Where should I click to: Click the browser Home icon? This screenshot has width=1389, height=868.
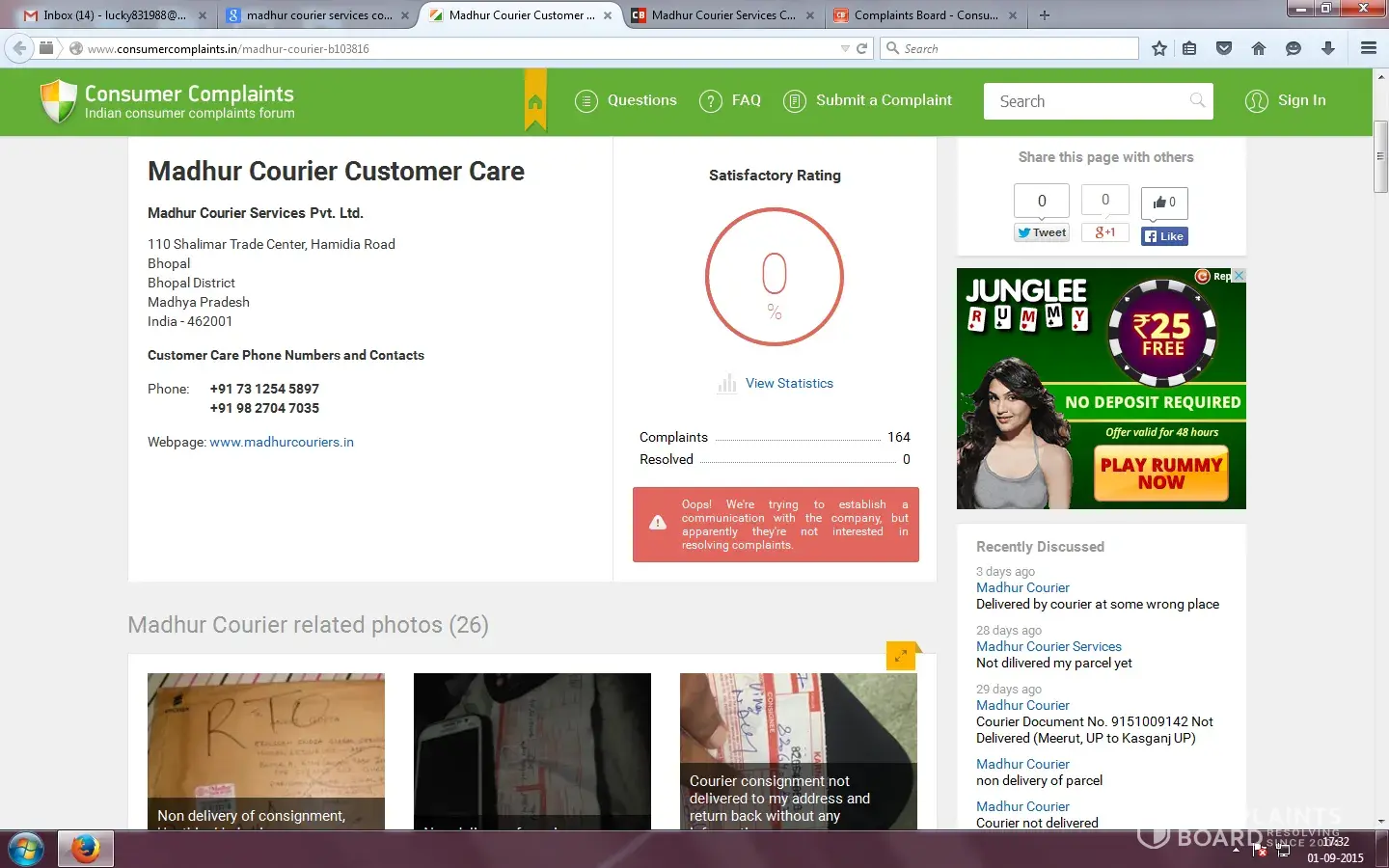(x=1259, y=48)
